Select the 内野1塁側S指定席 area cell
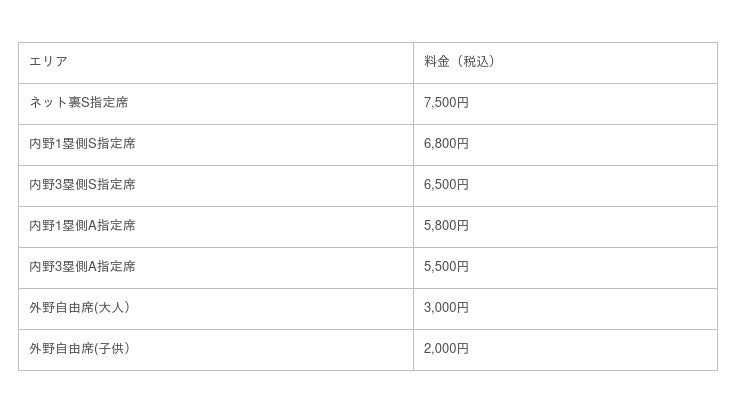This screenshot has width=740, height=411. coord(215,144)
